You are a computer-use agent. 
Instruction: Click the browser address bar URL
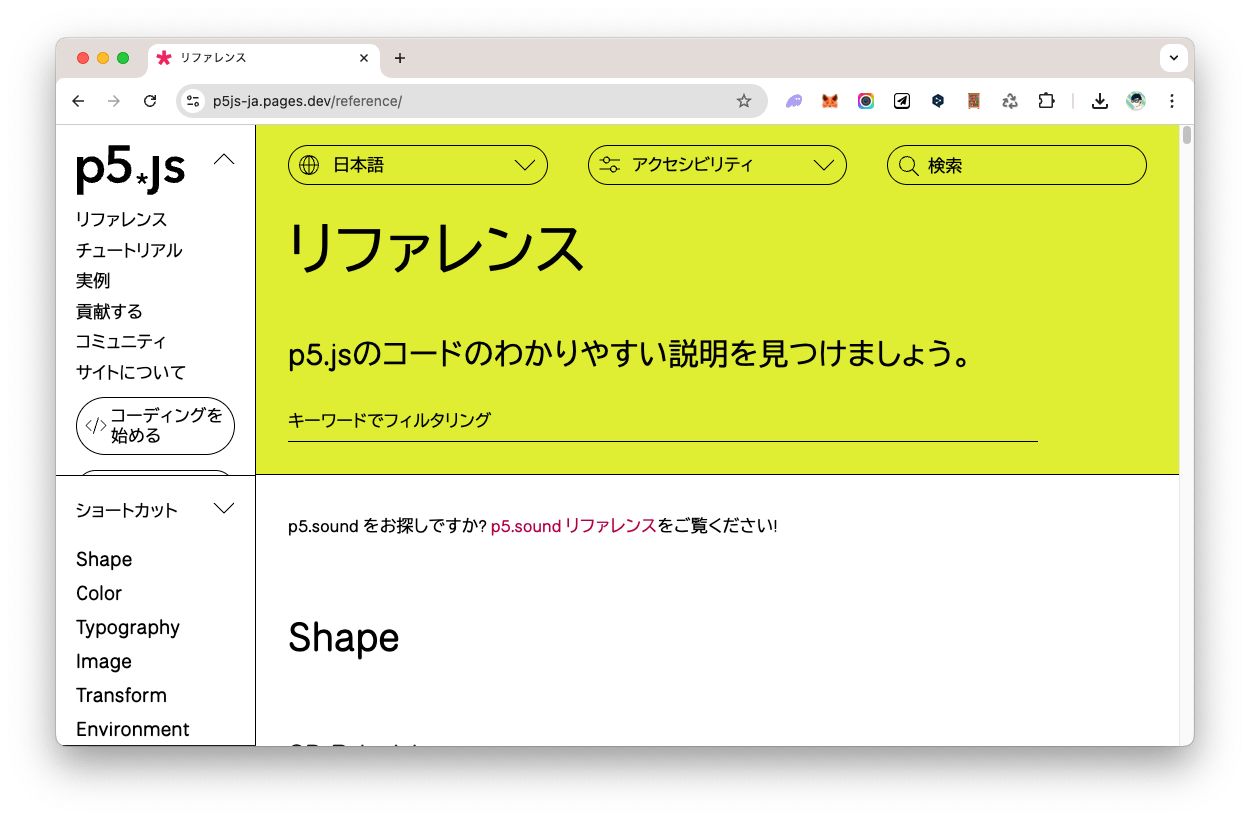click(307, 101)
